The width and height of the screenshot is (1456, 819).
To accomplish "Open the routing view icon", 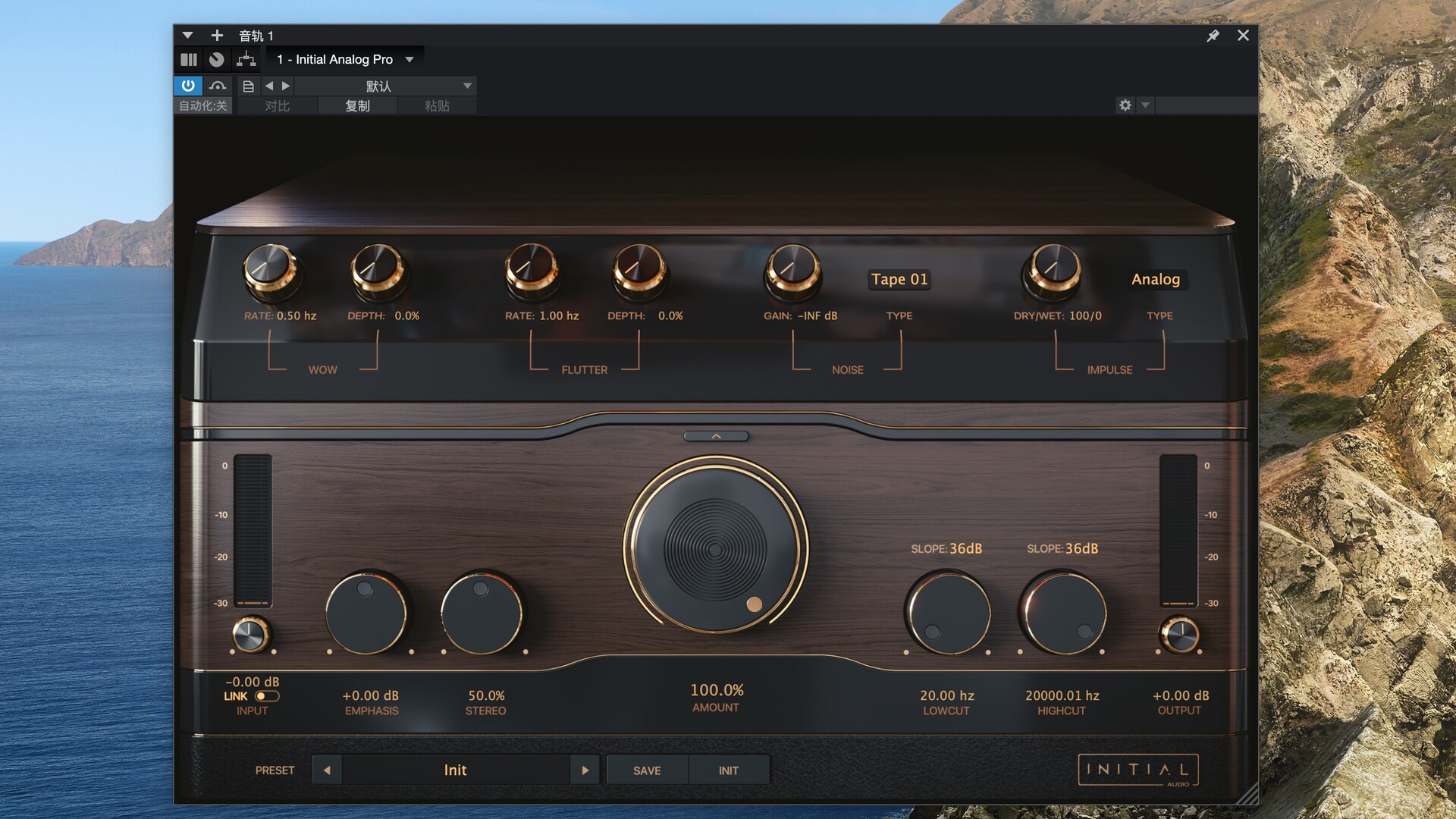I will [x=246, y=59].
